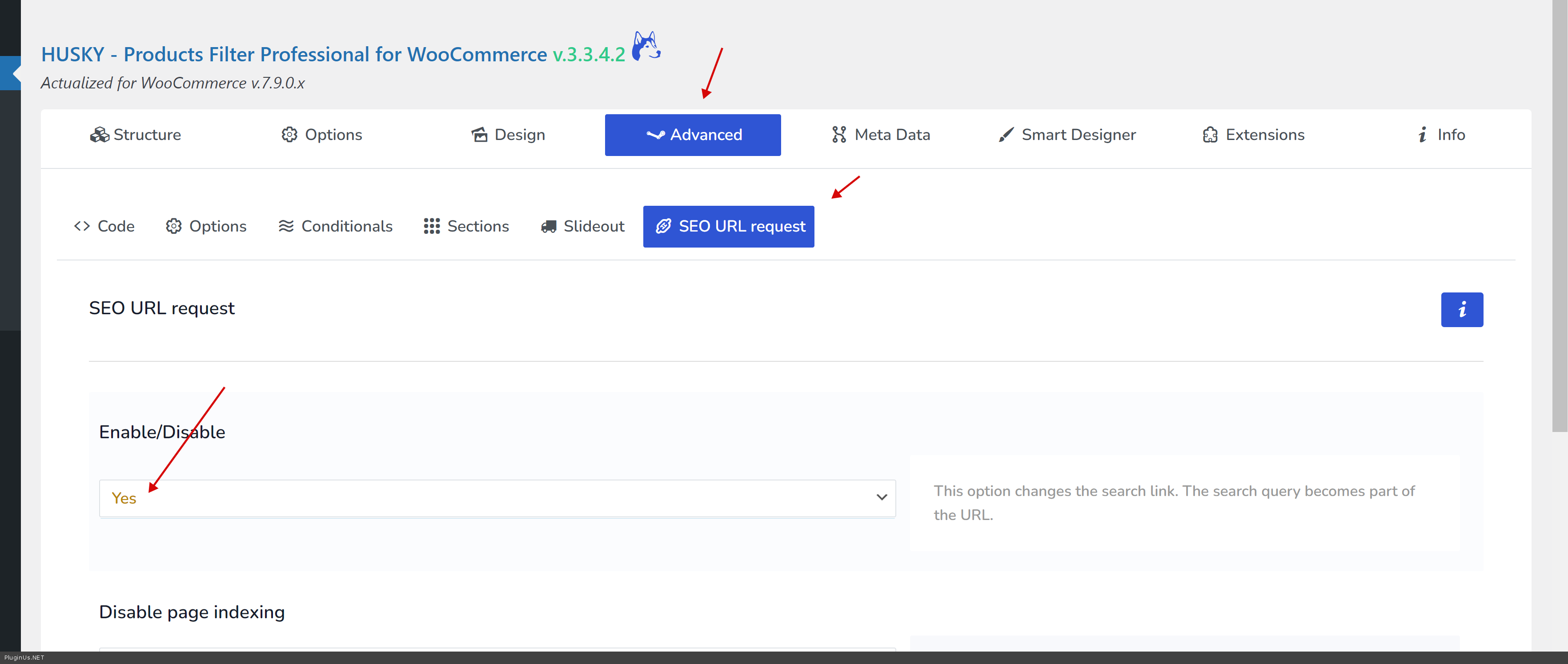Click the Sections grid icon

point(432,226)
